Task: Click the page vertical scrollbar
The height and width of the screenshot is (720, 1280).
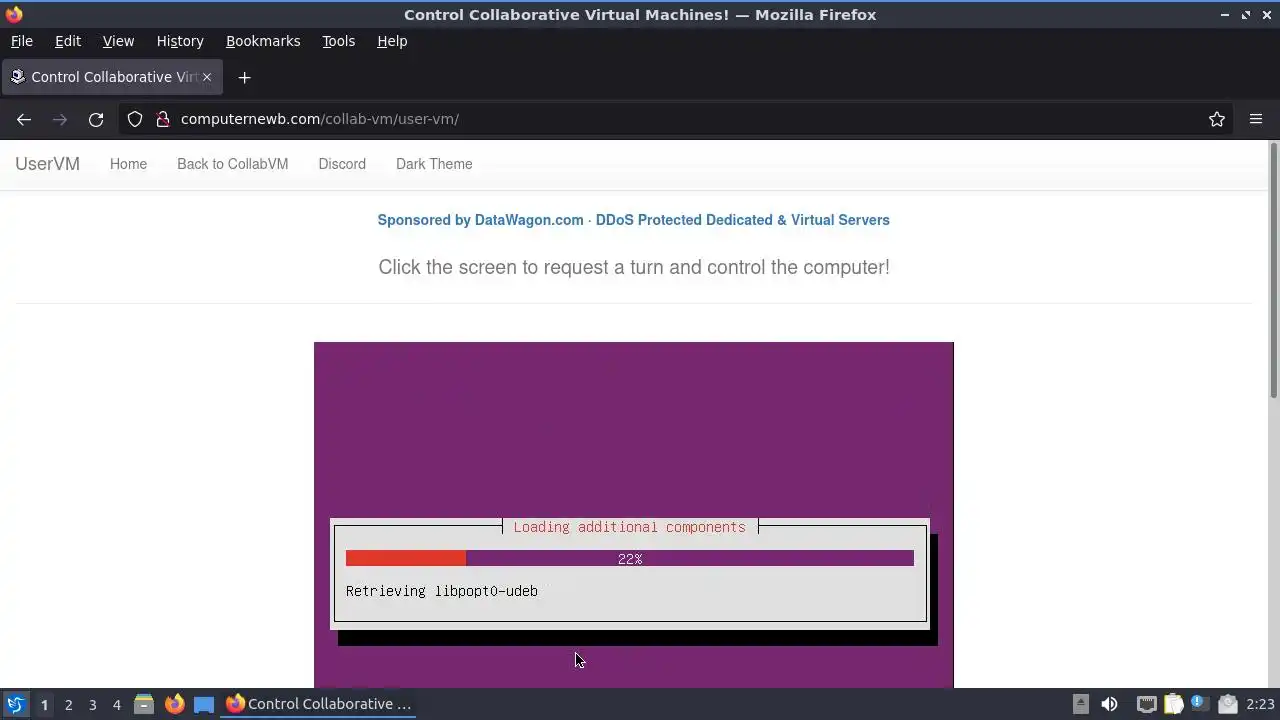Action: click(1274, 270)
